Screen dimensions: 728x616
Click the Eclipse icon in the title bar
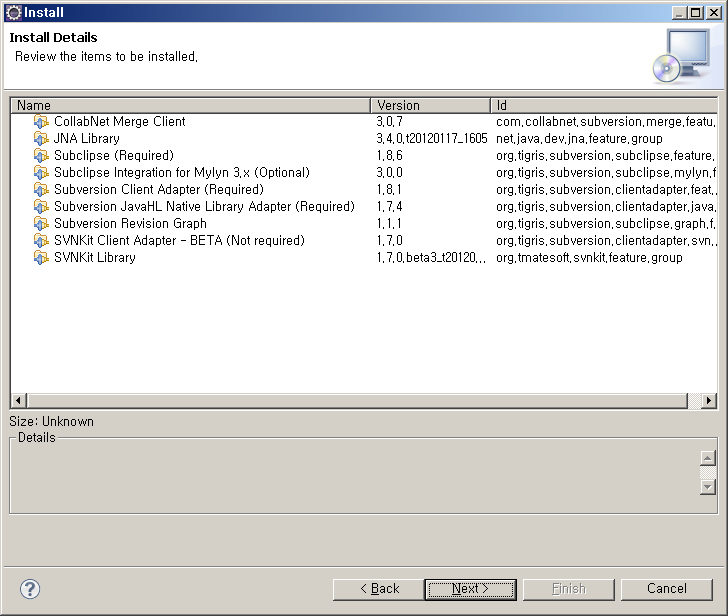point(13,12)
